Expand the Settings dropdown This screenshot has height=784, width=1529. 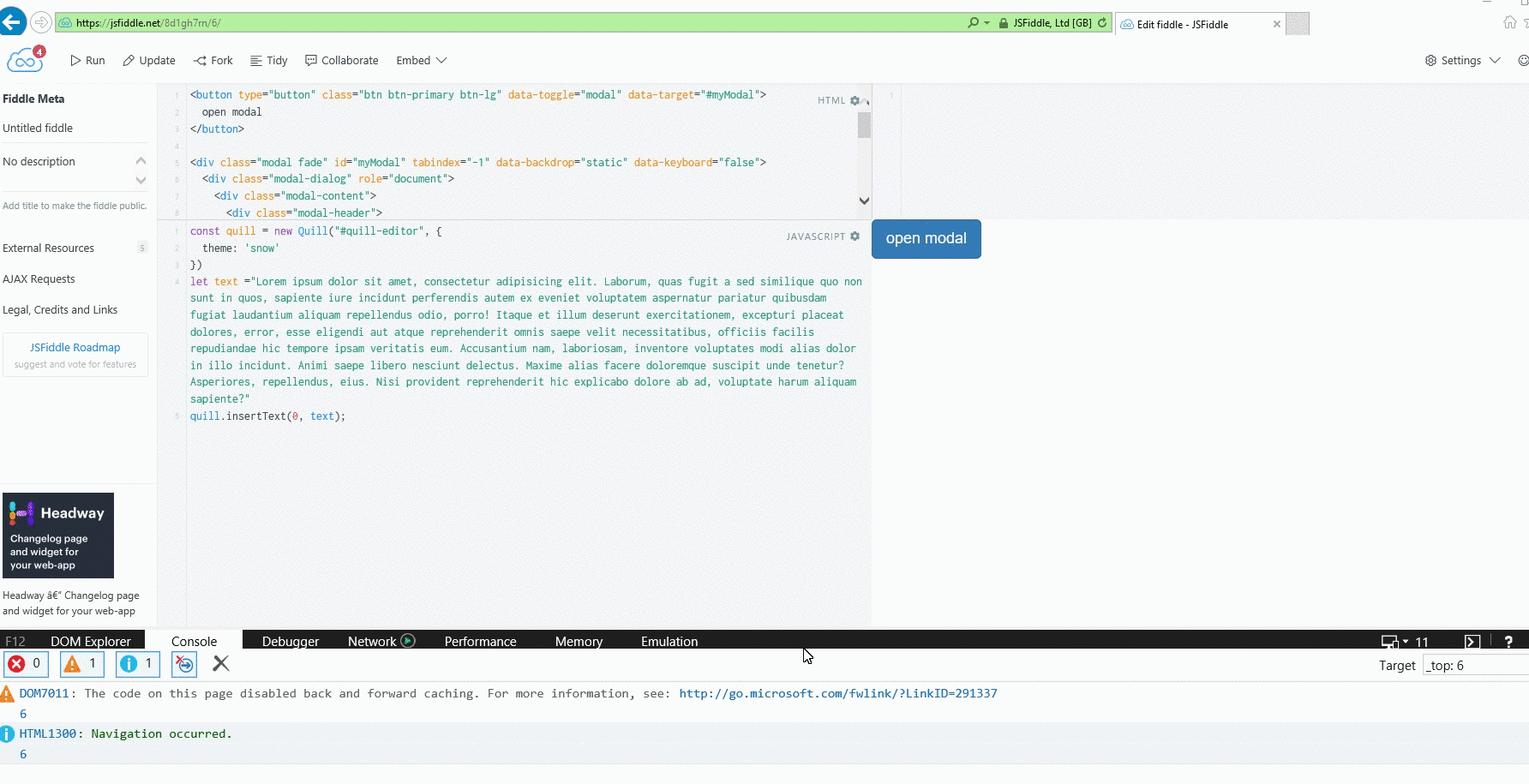(x=1461, y=60)
